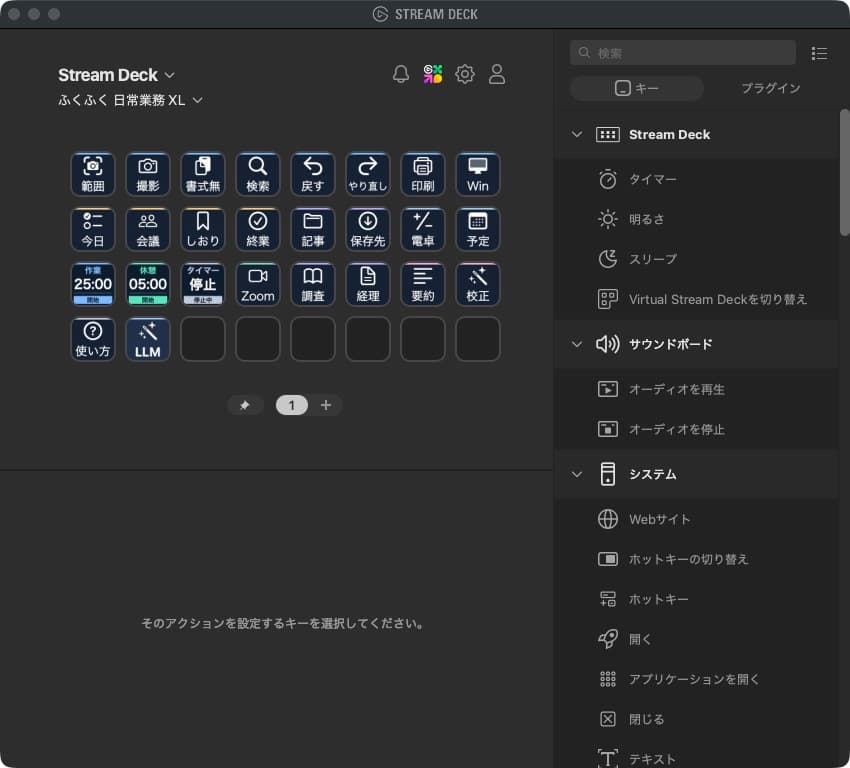Viewport: 850px width, 768px height.
Task: Select the タイマー停止 key
Action: [203, 285]
